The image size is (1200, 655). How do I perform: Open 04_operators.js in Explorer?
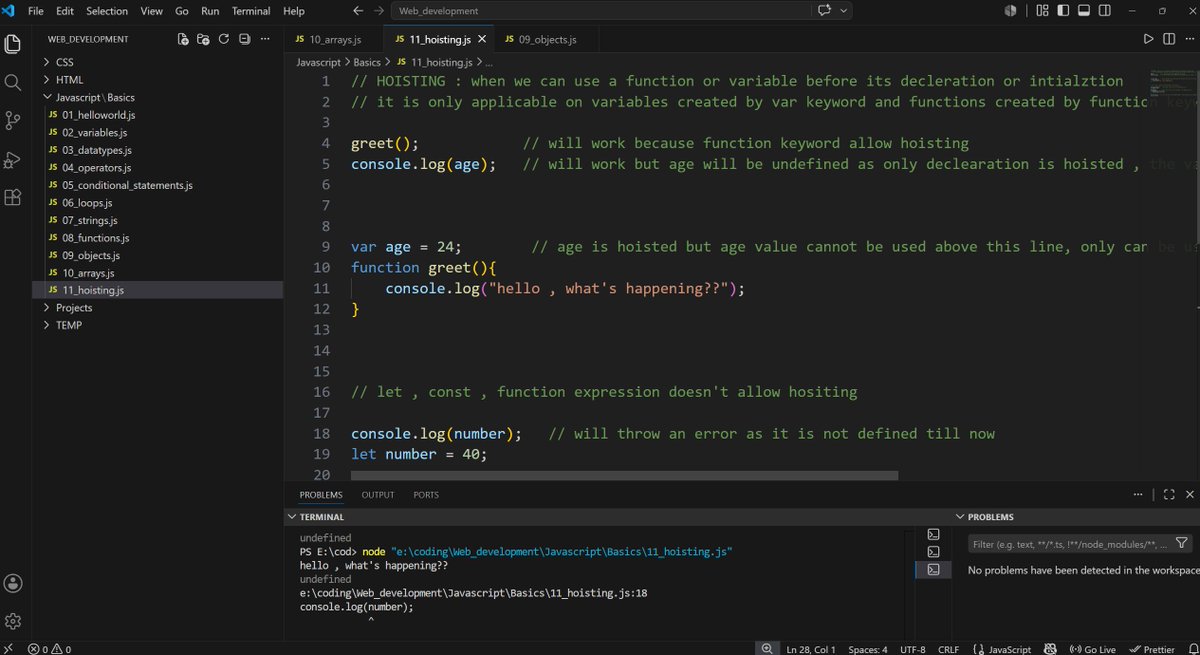click(x=96, y=167)
